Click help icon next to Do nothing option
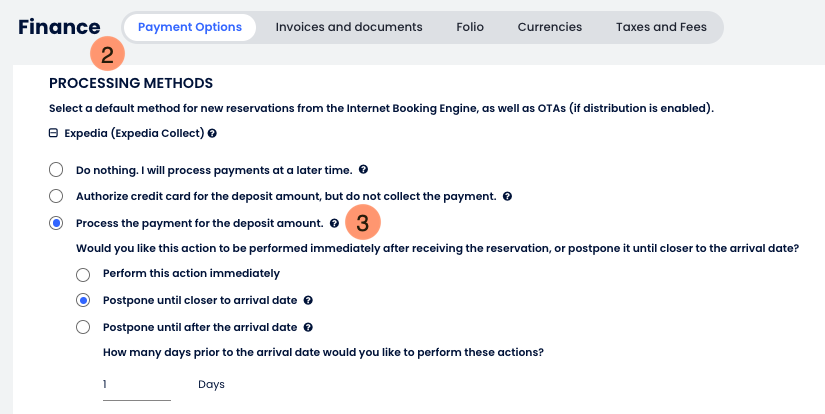 click(363, 169)
